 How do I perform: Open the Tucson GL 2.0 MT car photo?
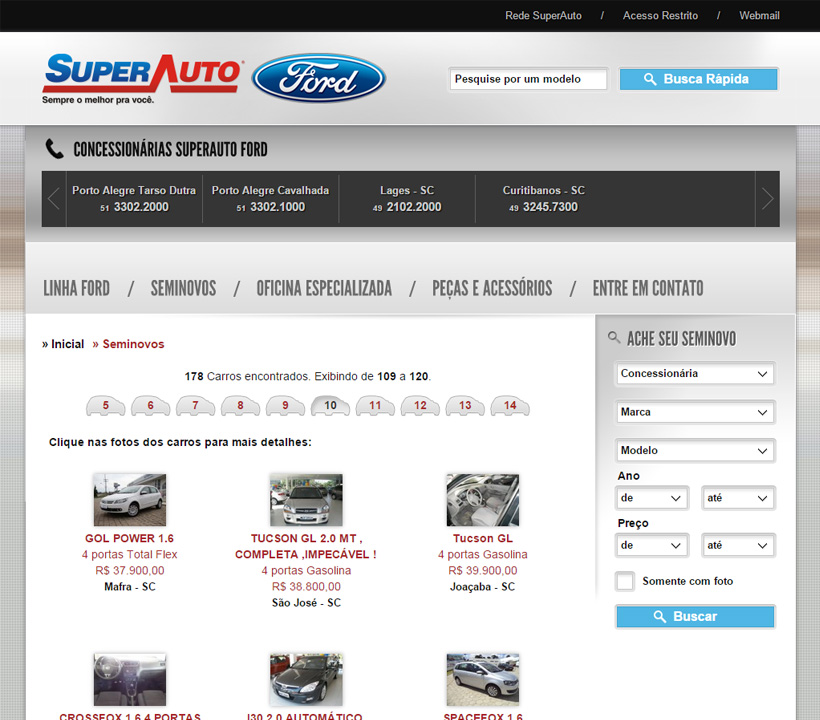tap(306, 500)
